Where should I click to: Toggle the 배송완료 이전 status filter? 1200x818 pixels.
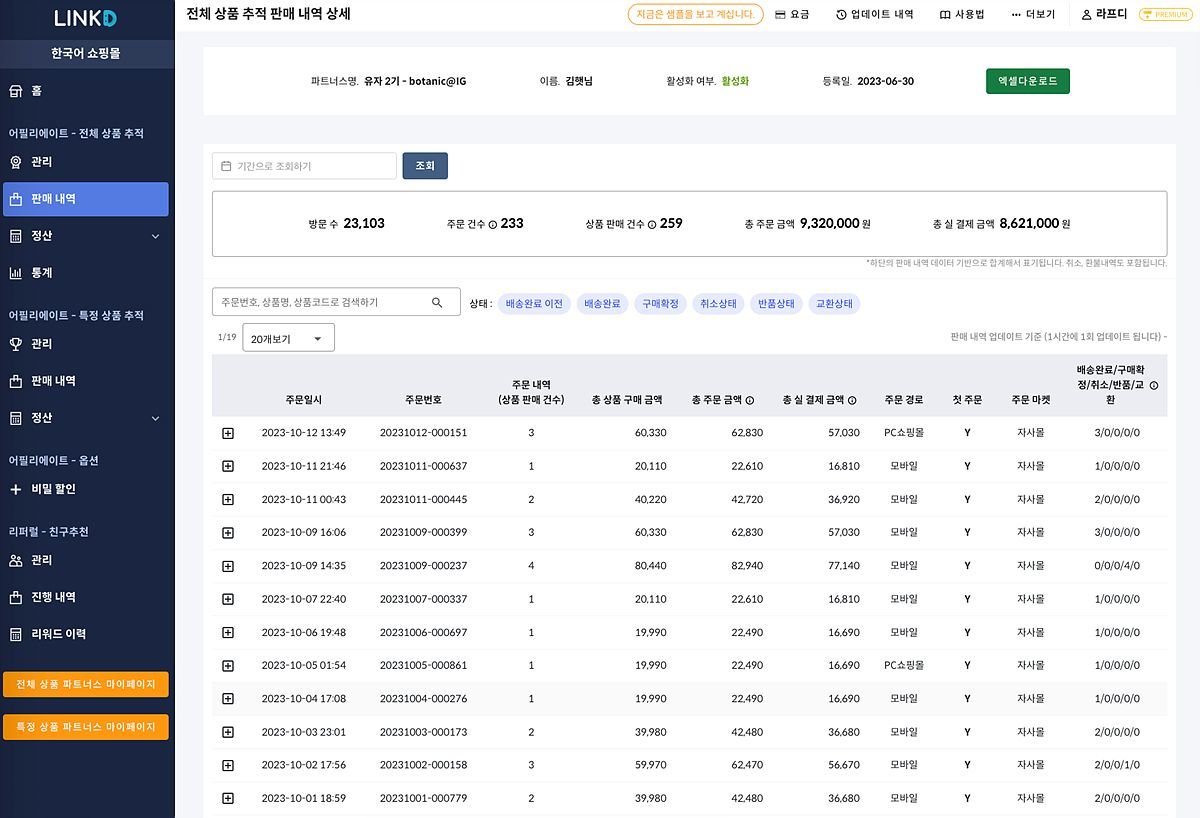(534, 303)
